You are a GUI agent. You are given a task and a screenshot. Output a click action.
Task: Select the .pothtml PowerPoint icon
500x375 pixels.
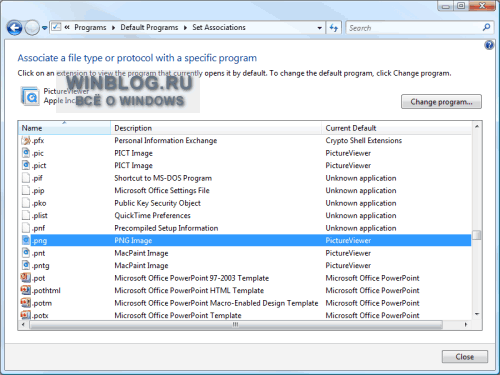[x=26, y=290]
